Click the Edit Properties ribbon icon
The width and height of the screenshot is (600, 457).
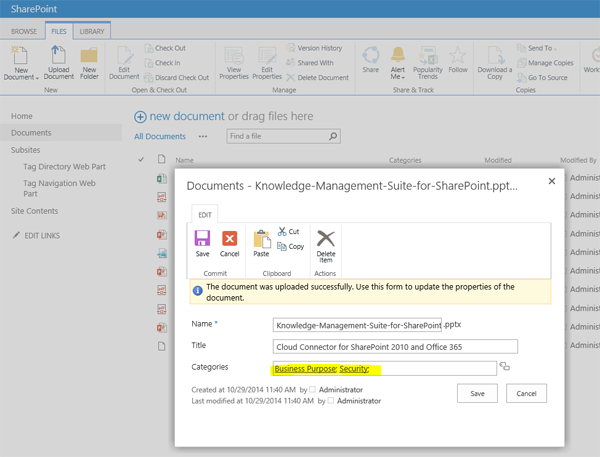267,55
